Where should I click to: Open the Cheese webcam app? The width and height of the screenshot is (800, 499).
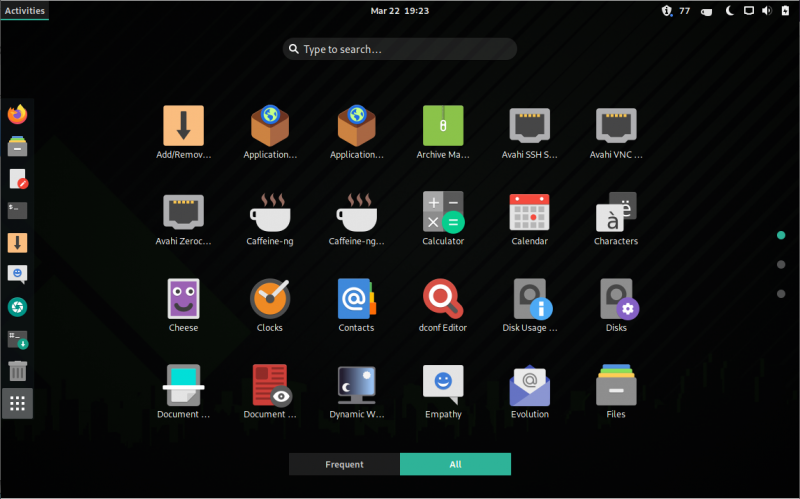point(183,305)
